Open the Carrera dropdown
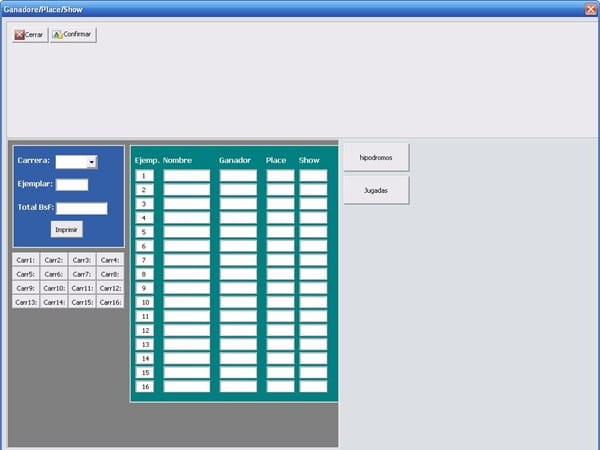The width and height of the screenshot is (600, 450). [91, 162]
